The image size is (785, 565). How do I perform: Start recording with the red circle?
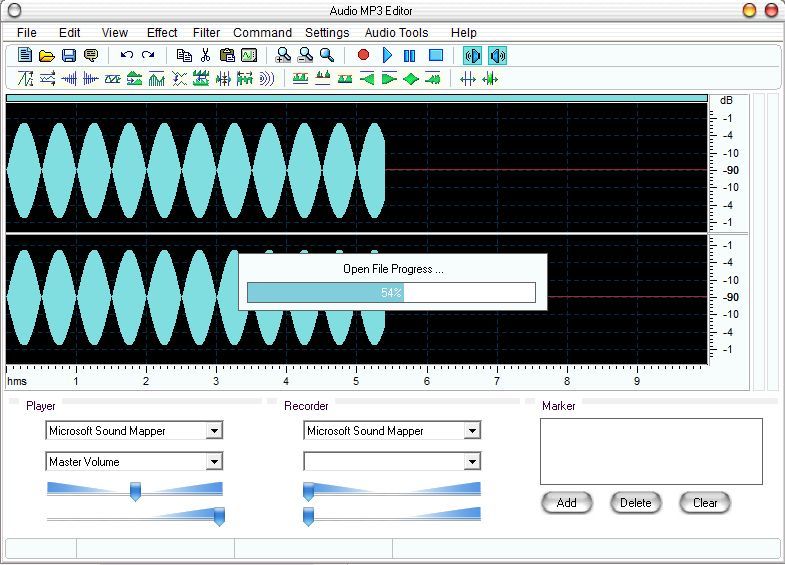(x=363, y=55)
